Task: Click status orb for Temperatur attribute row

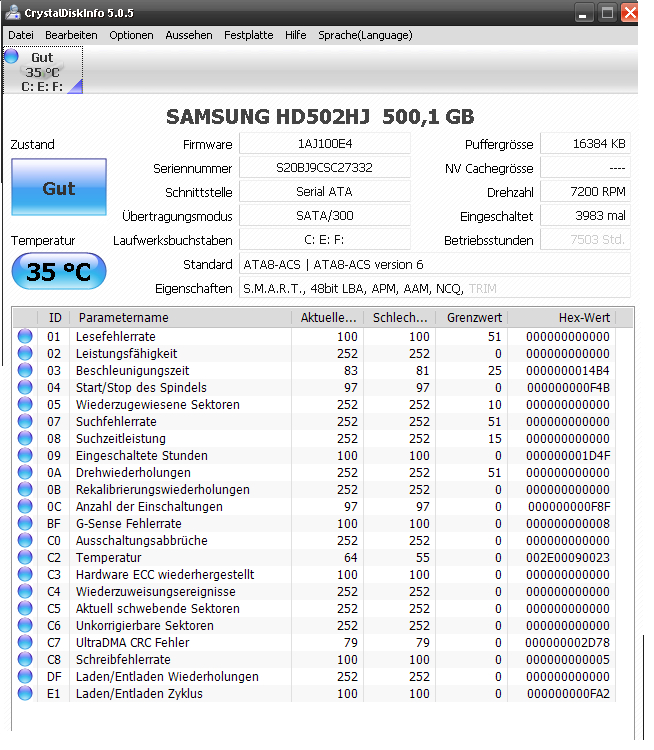Action: point(25,557)
